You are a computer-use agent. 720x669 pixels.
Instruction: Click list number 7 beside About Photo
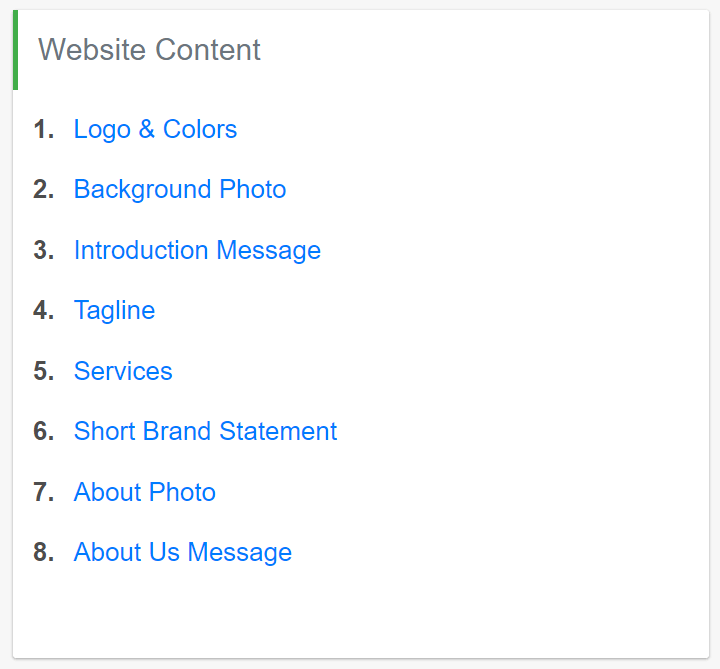click(x=44, y=492)
